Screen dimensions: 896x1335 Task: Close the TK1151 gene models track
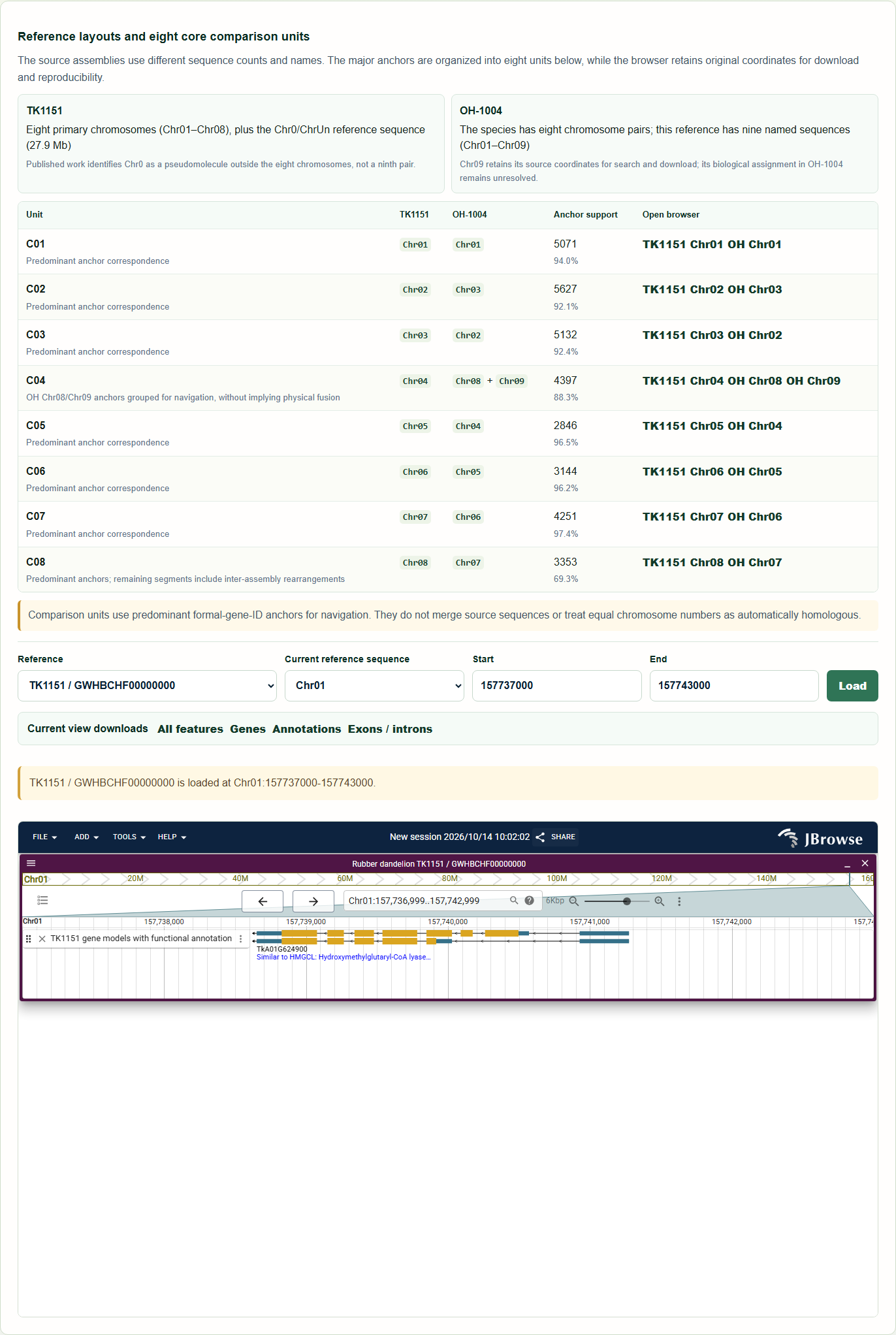[42, 939]
